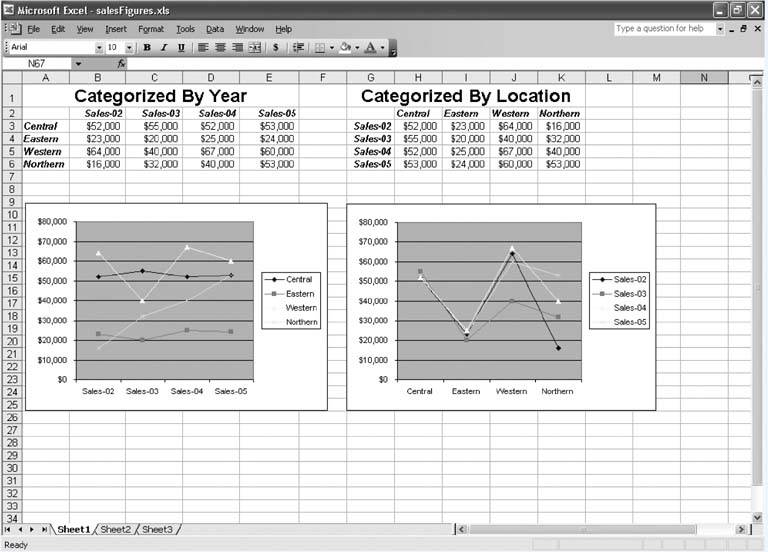Click 'Type a question for help' box

point(665,29)
